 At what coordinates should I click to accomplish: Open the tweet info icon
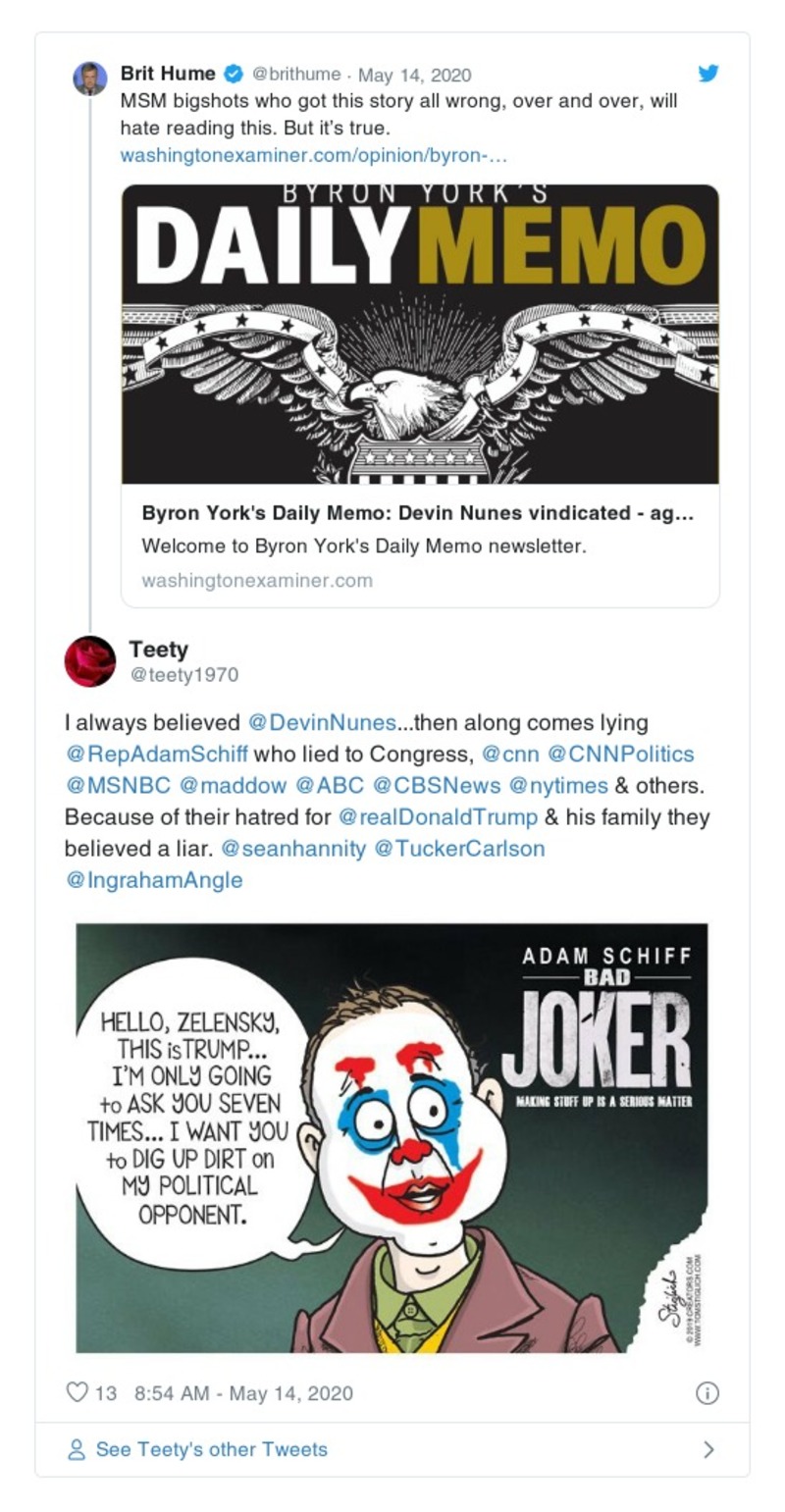click(x=706, y=1393)
